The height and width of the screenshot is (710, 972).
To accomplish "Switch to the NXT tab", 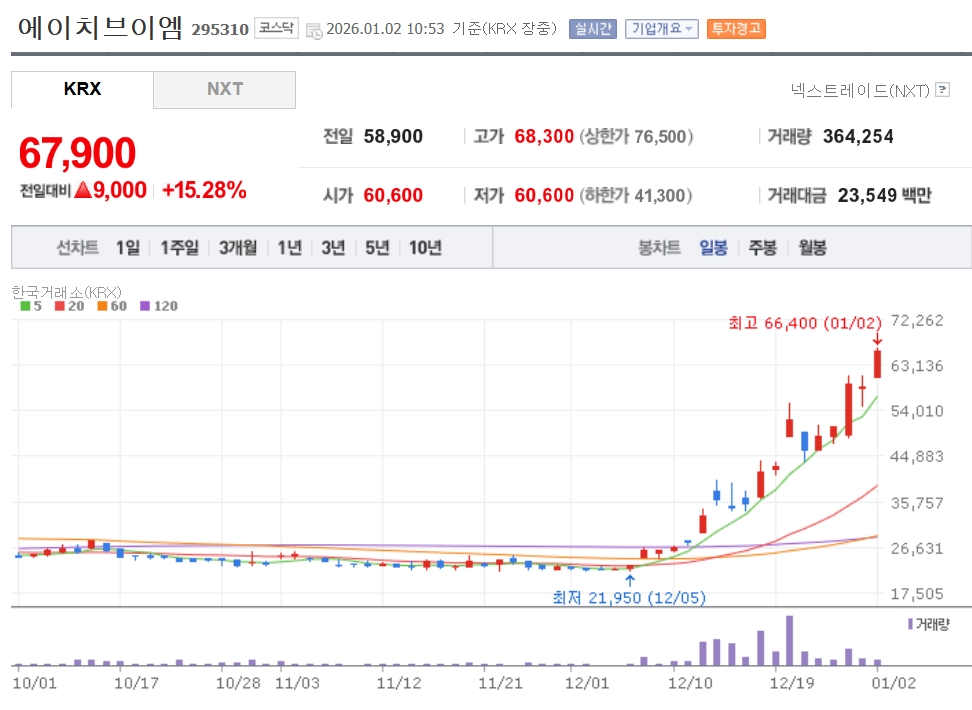I will (225, 89).
